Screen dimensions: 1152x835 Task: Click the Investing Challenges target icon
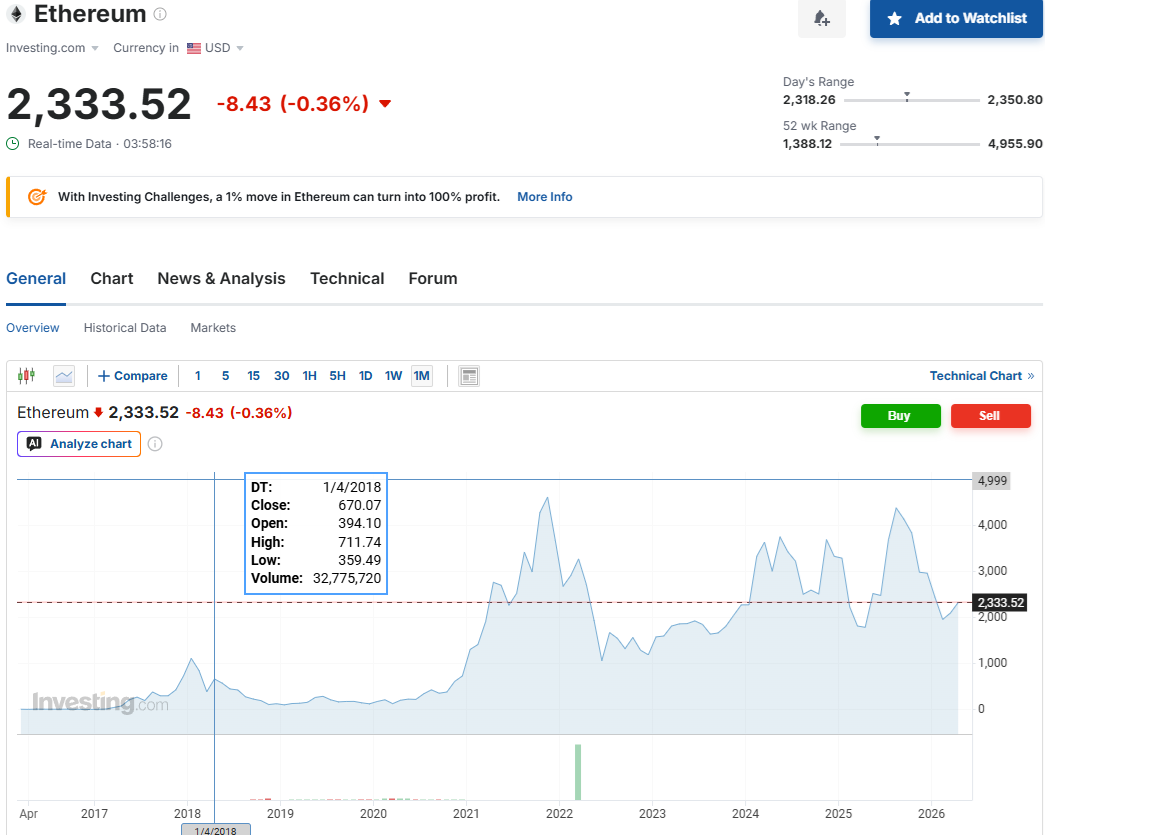pos(37,197)
